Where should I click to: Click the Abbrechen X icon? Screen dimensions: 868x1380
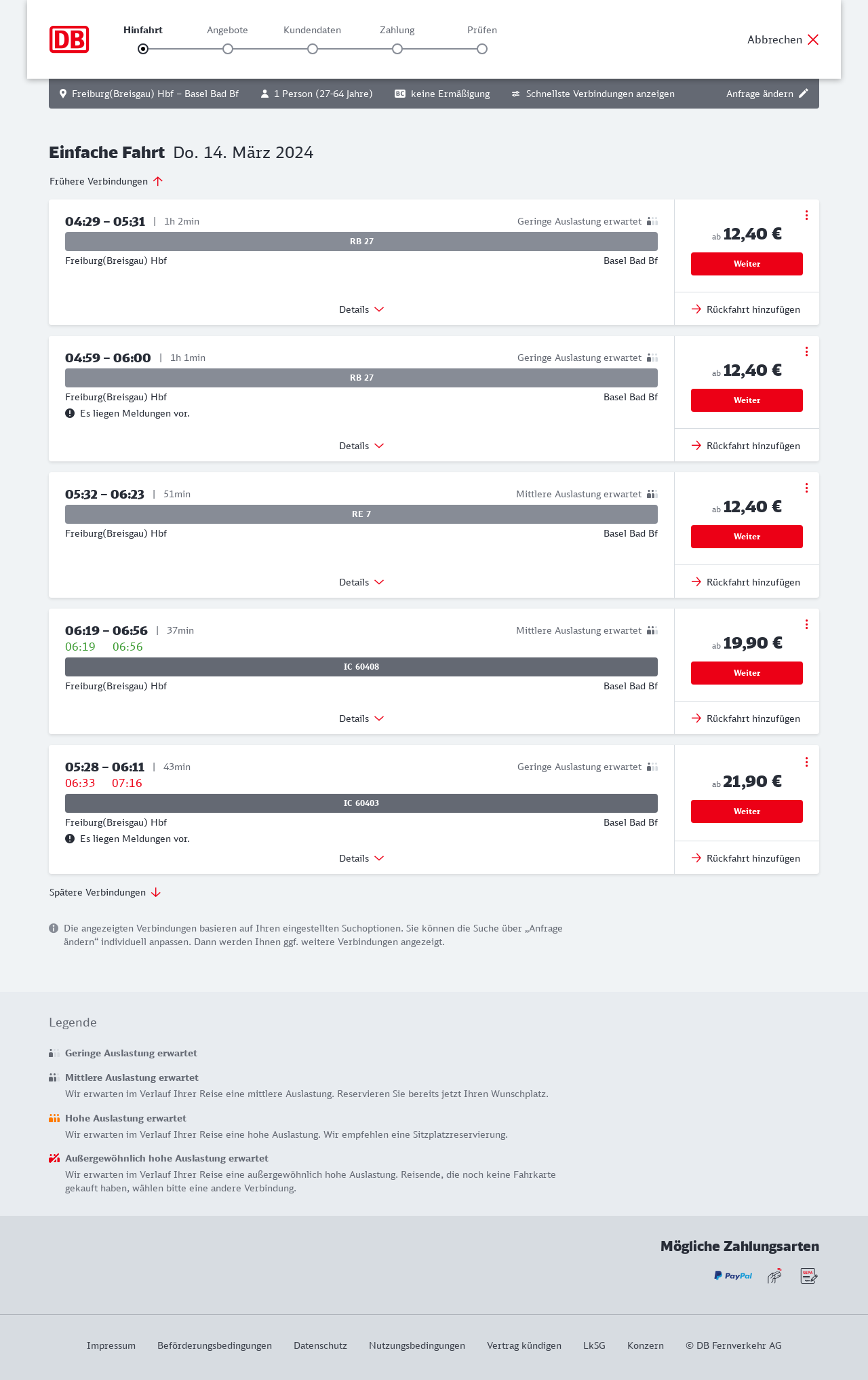click(813, 39)
